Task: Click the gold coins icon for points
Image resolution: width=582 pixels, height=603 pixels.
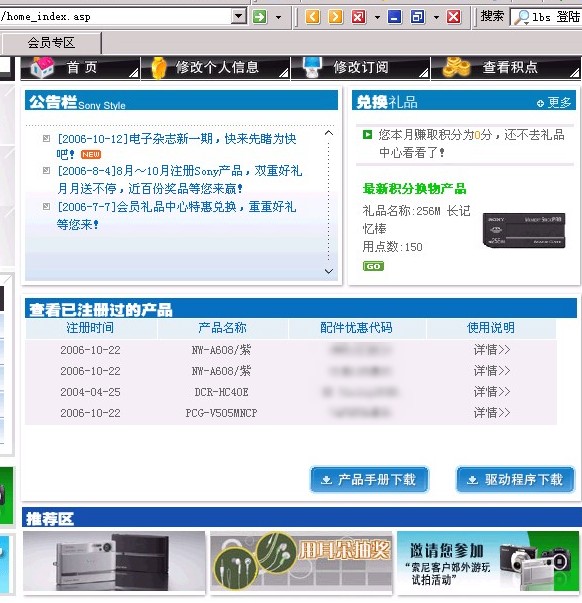Action: [456, 67]
